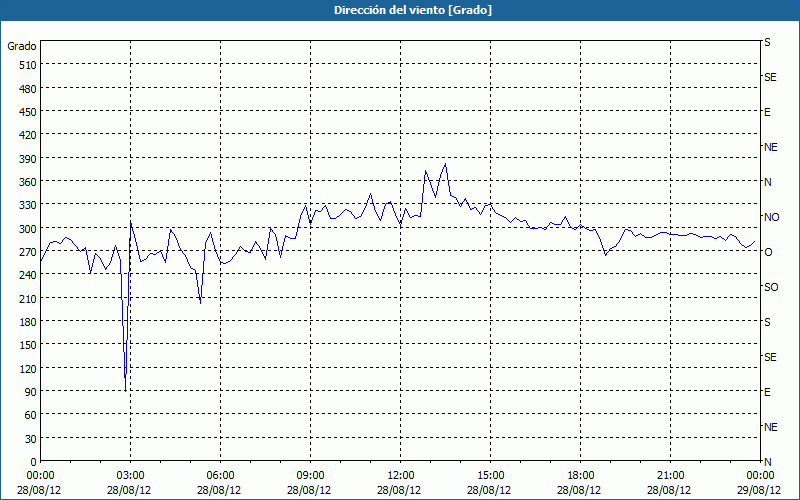Click the 18:00 x-axis time label
Image resolution: width=800 pixels, height=500 pixels.
pyautogui.click(x=580, y=476)
